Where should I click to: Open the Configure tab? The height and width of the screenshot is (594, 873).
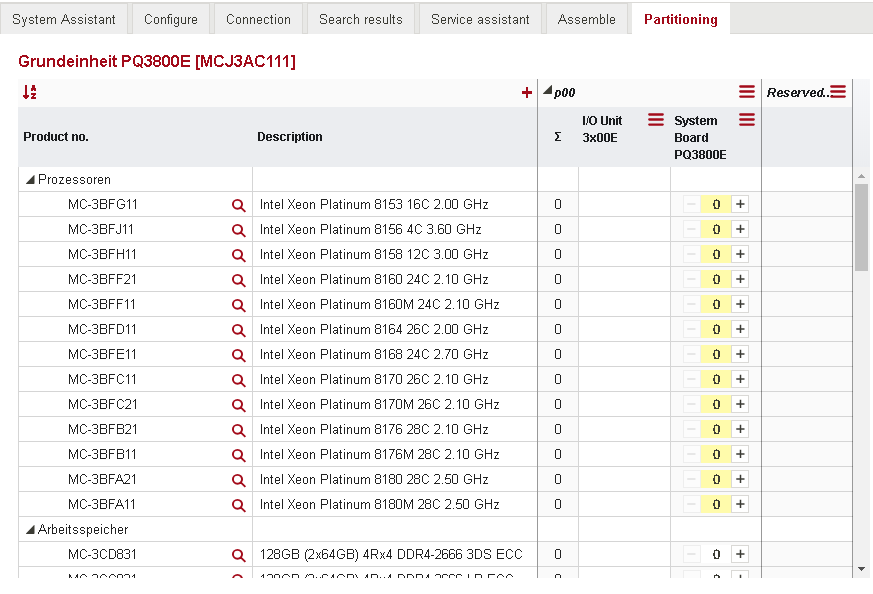coord(171,19)
